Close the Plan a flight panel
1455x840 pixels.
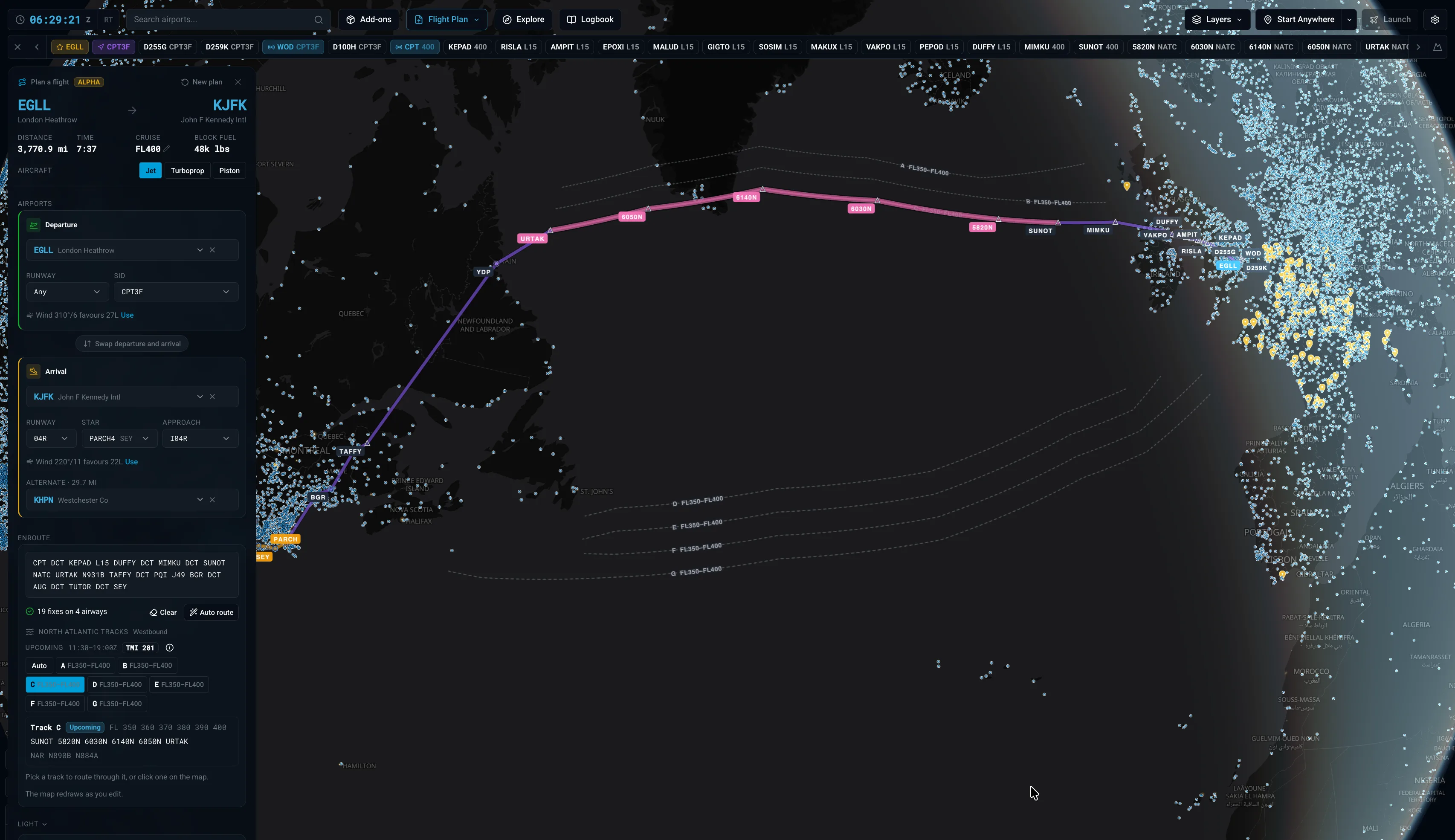coord(238,82)
